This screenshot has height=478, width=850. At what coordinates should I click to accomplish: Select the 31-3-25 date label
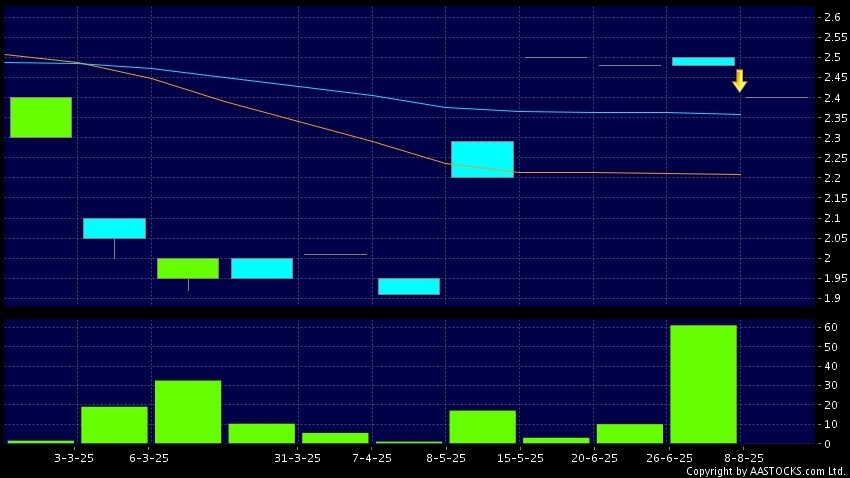[x=297, y=458]
